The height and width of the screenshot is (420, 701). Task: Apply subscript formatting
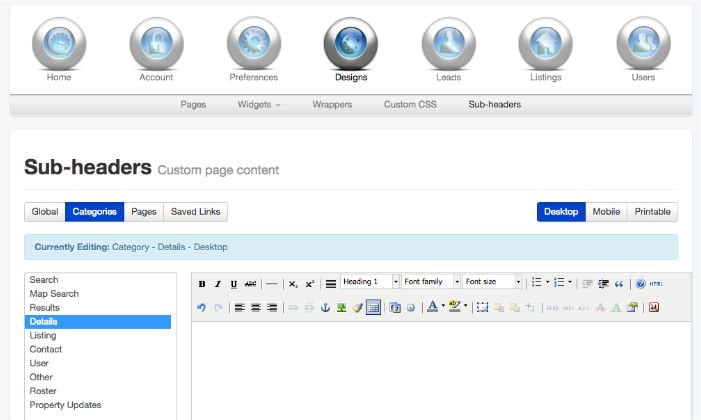293,284
